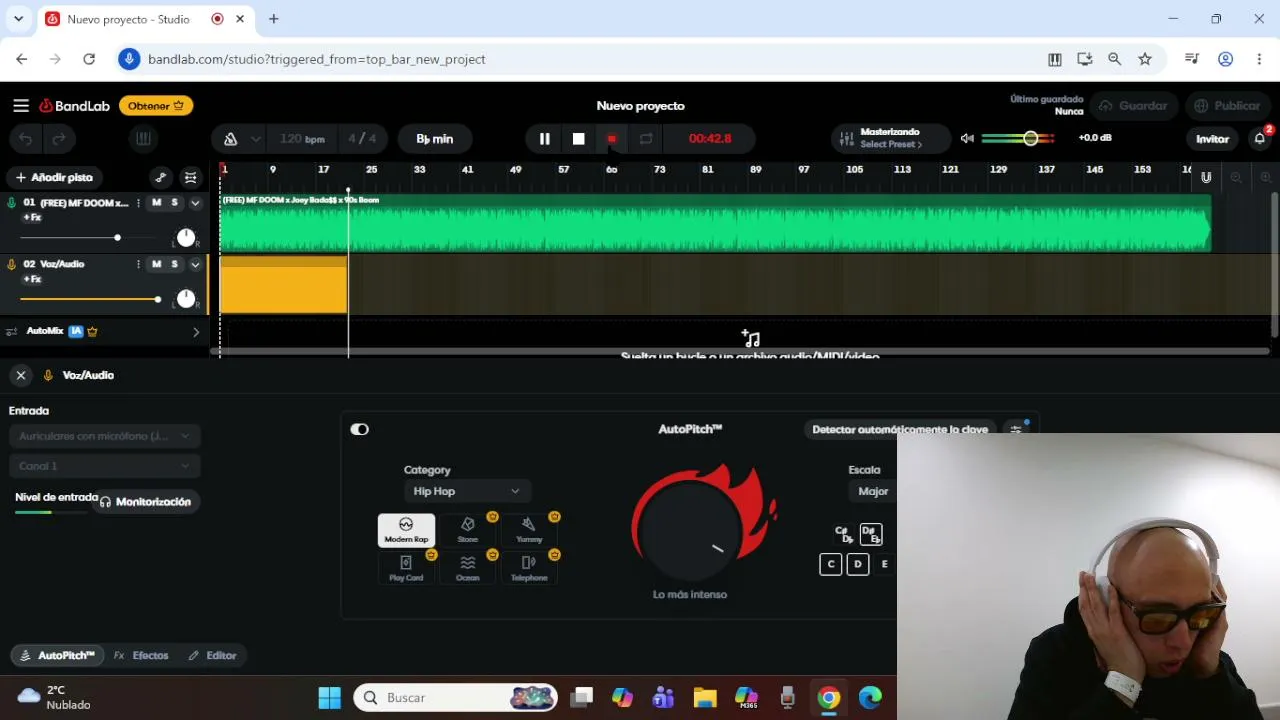Click Detectar automáticamente la clave
The image size is (1280, 720).
click(900, 429)
